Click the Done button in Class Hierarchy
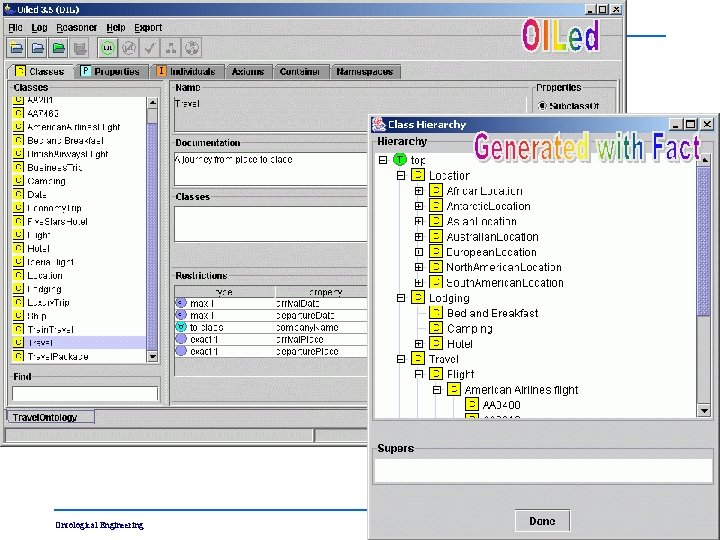The width and height of the screenshot is (720, 540). (x=542, y=521)
